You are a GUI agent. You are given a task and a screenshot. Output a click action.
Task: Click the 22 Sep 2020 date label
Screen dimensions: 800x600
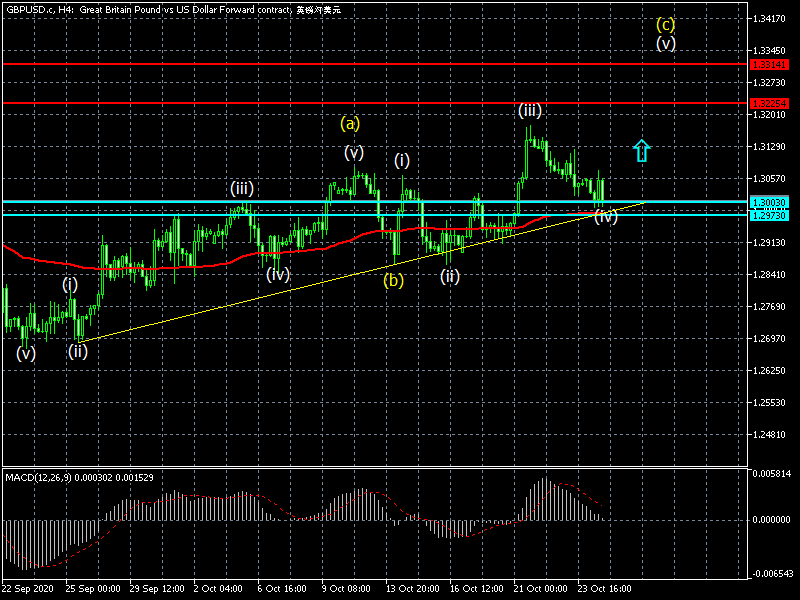point(28,588)
